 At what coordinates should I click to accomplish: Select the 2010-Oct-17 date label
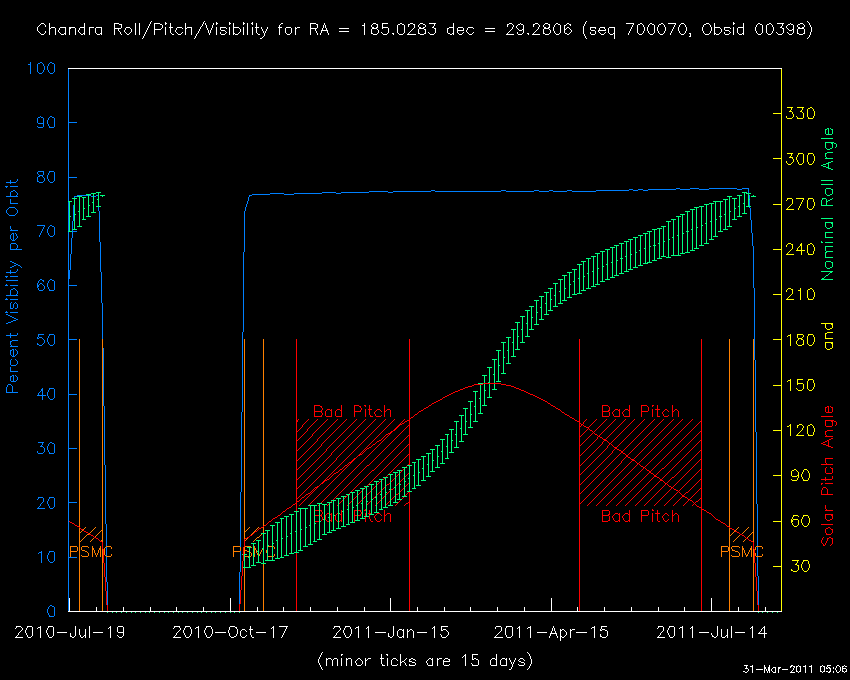(x=231, y=632)
